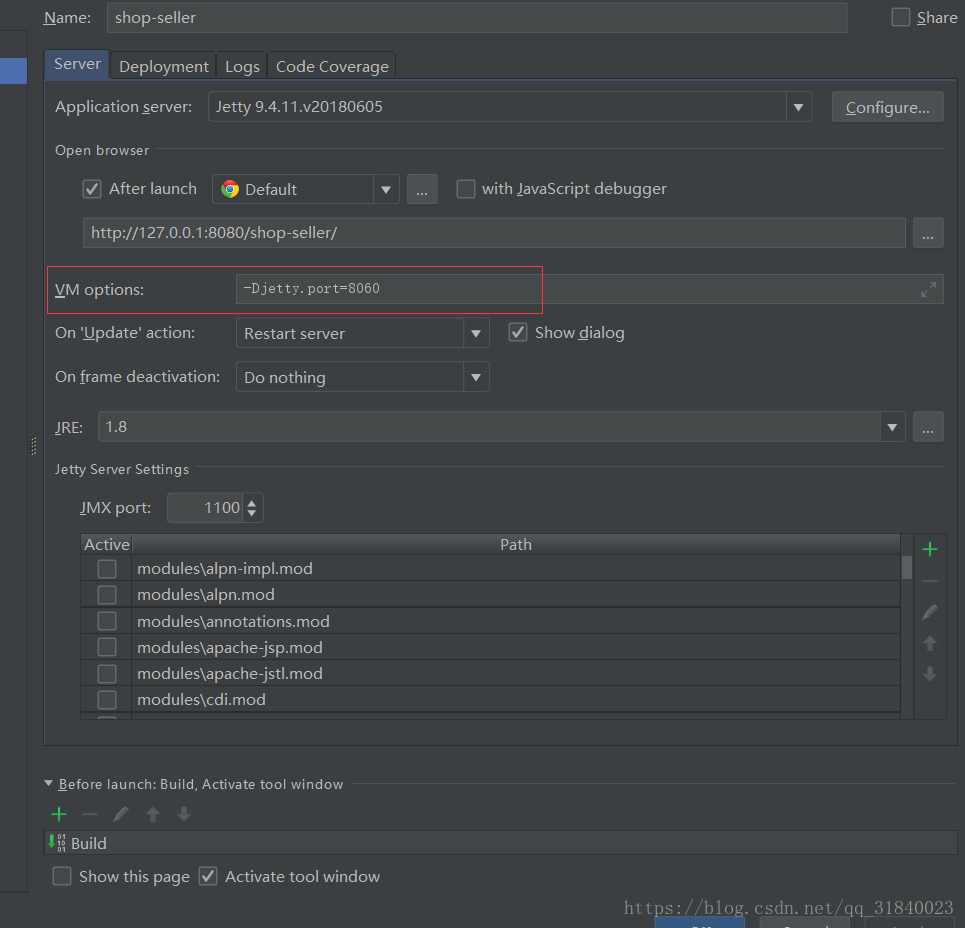Open On frame deactivation dropdown
965x928 pixels.
[x=476, y=377]
